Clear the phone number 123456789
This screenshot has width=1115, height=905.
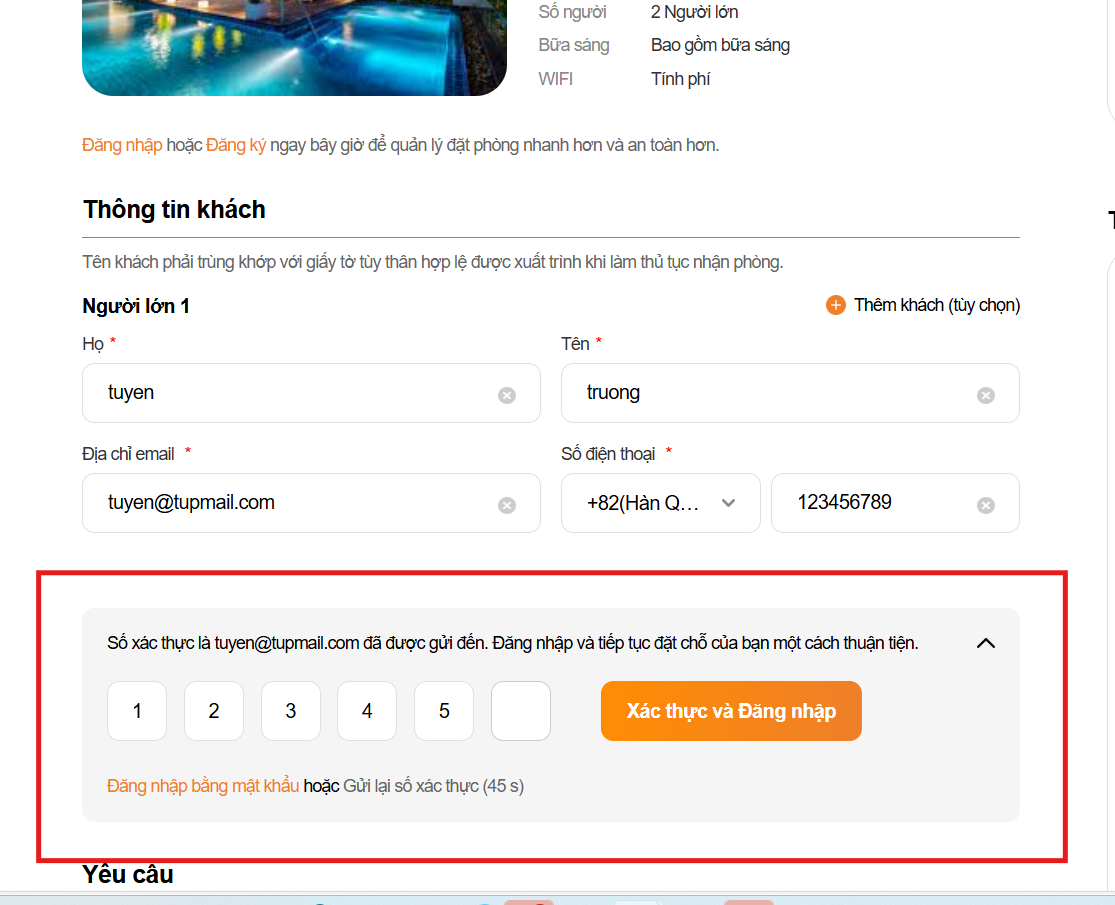(986, 505)
